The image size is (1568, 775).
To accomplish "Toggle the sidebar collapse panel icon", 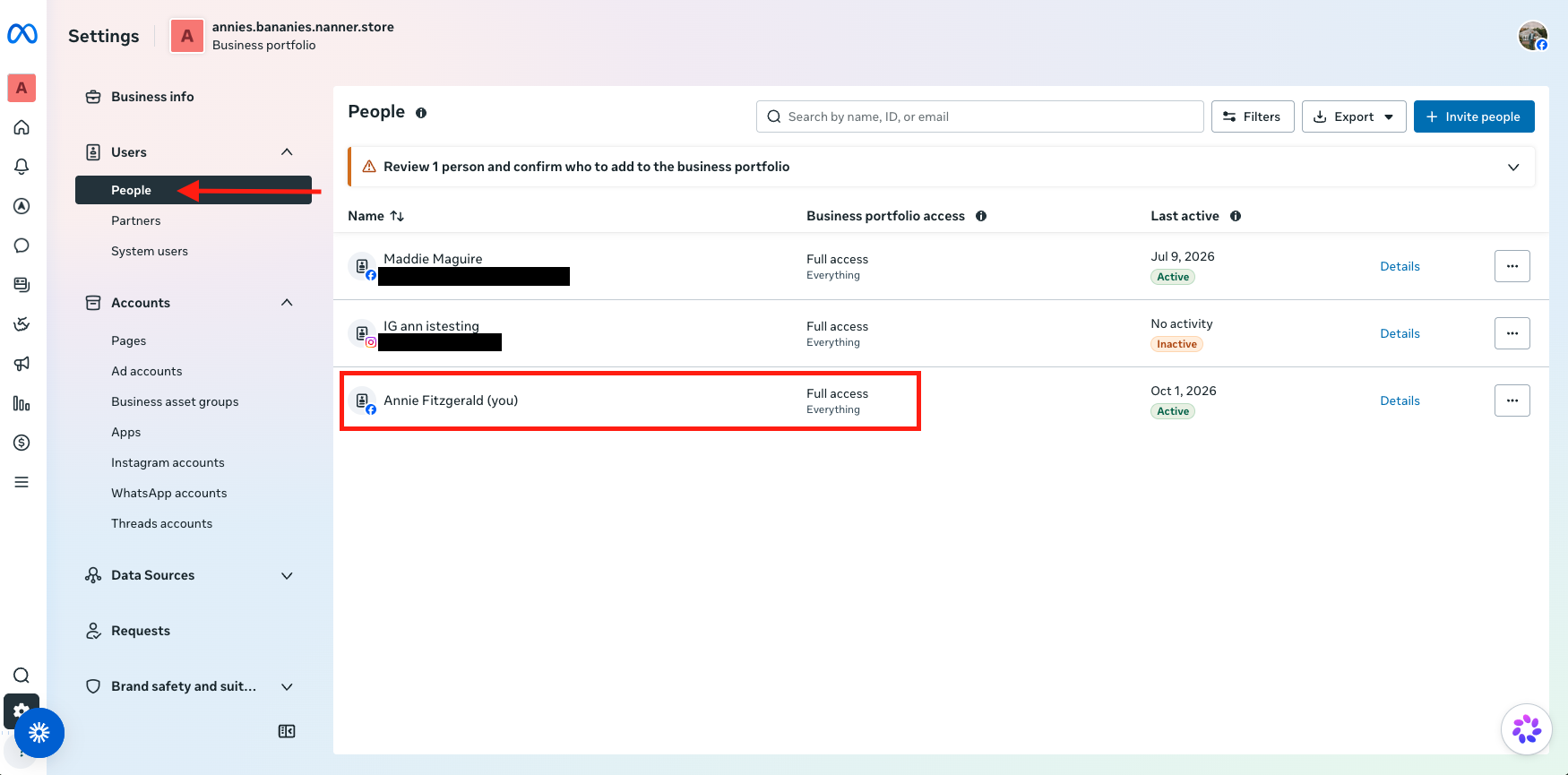I will tap(287, 731).
